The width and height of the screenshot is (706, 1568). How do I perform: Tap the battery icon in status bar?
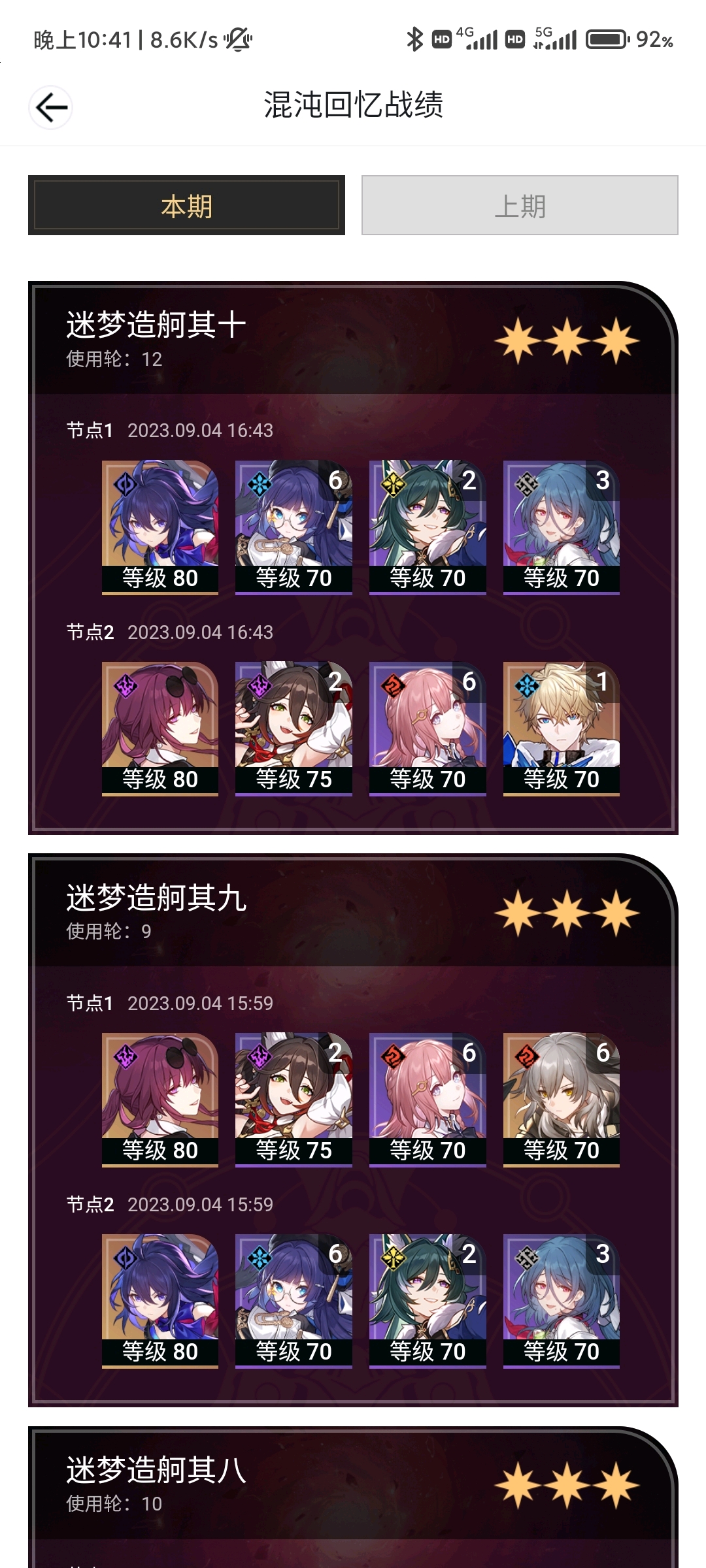(x=607, y=40)
